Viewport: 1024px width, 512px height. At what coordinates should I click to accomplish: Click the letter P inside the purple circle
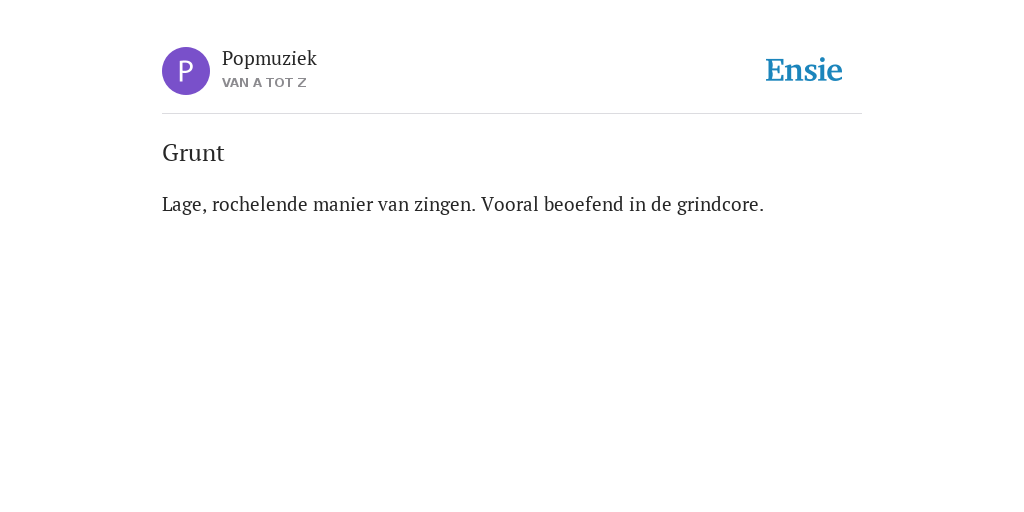click(x=186, y=71)
